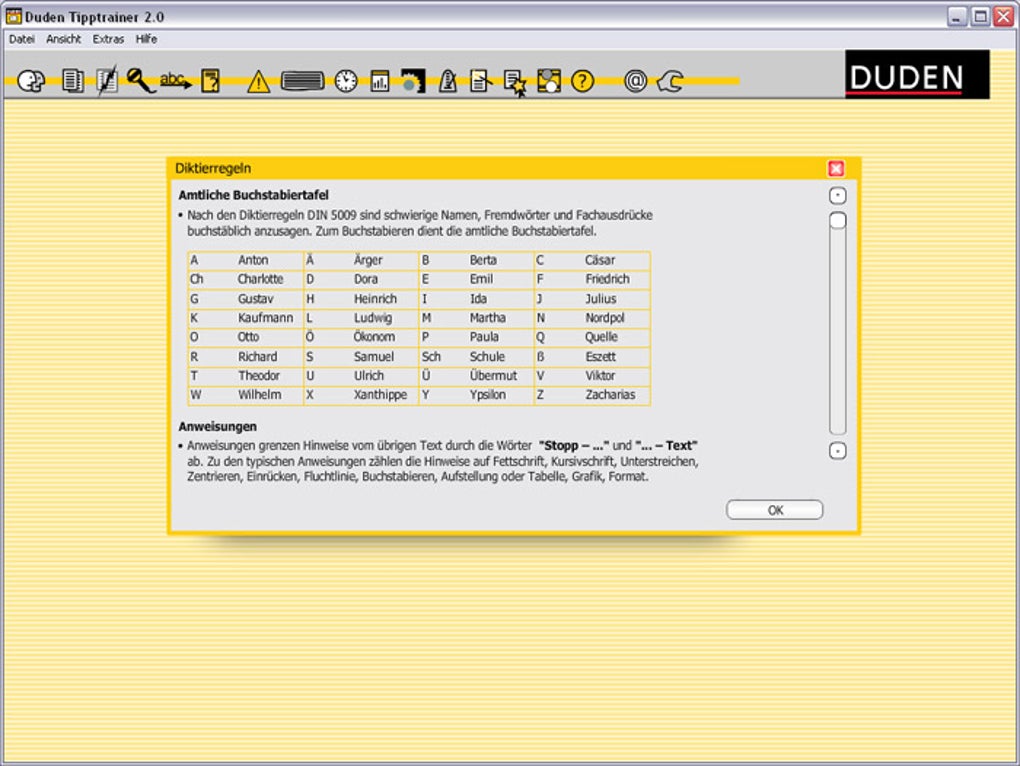Click the 'Amtliche Buchstabiertafel' heading
The width and height of the screenshot is (1020, 766).
pyautogui.click(x=253, y=195)
